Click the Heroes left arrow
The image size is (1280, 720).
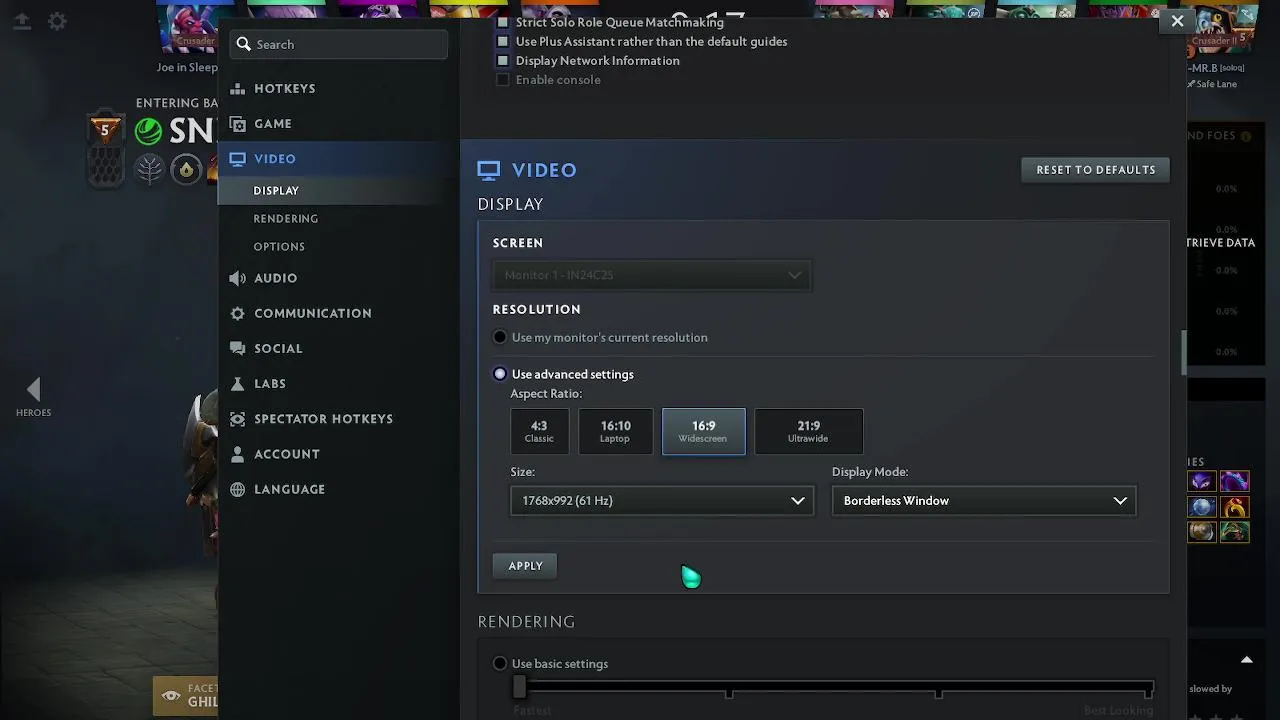(33, 389)
